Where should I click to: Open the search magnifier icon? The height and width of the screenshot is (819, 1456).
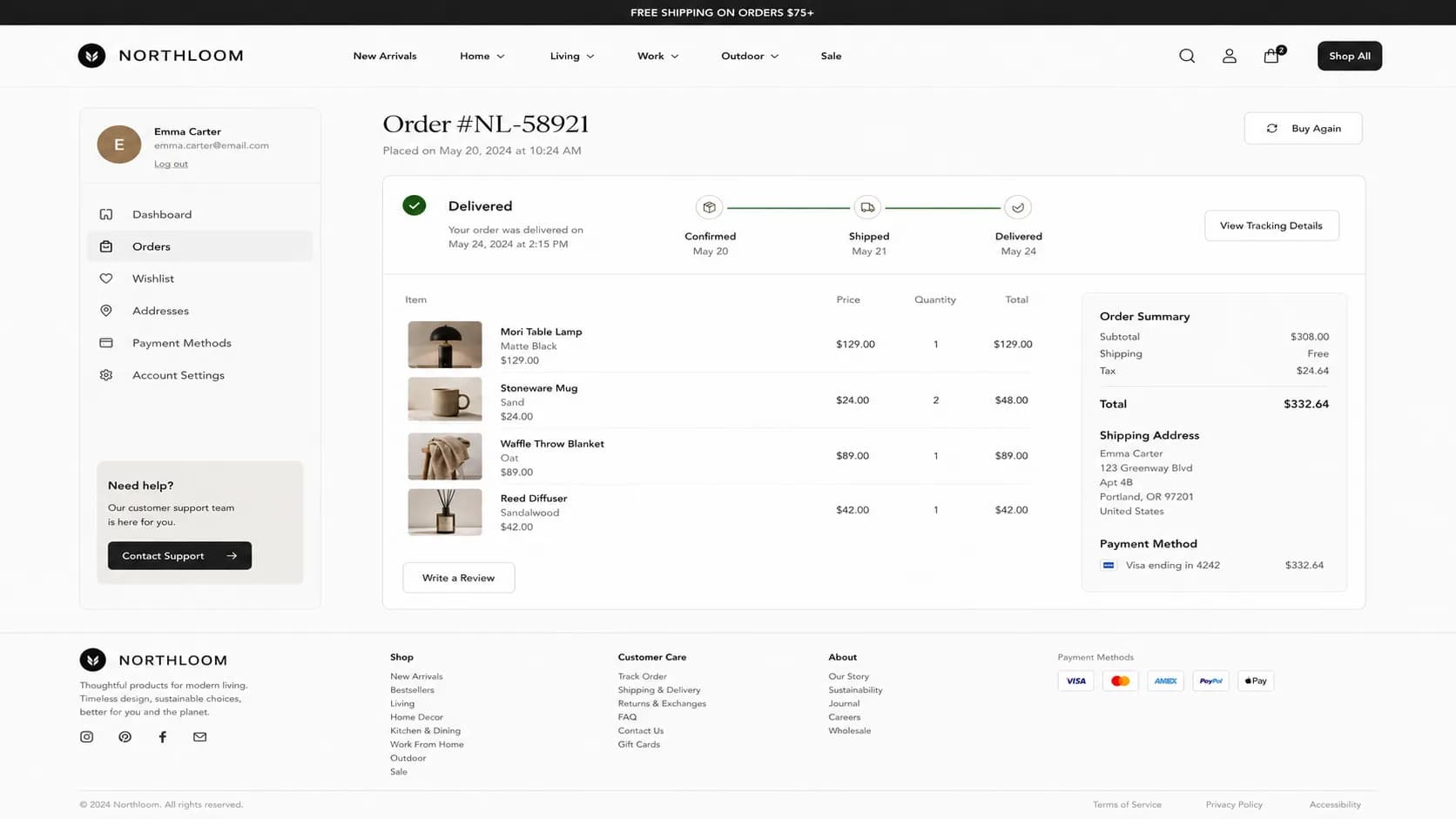pos(1187,56)
